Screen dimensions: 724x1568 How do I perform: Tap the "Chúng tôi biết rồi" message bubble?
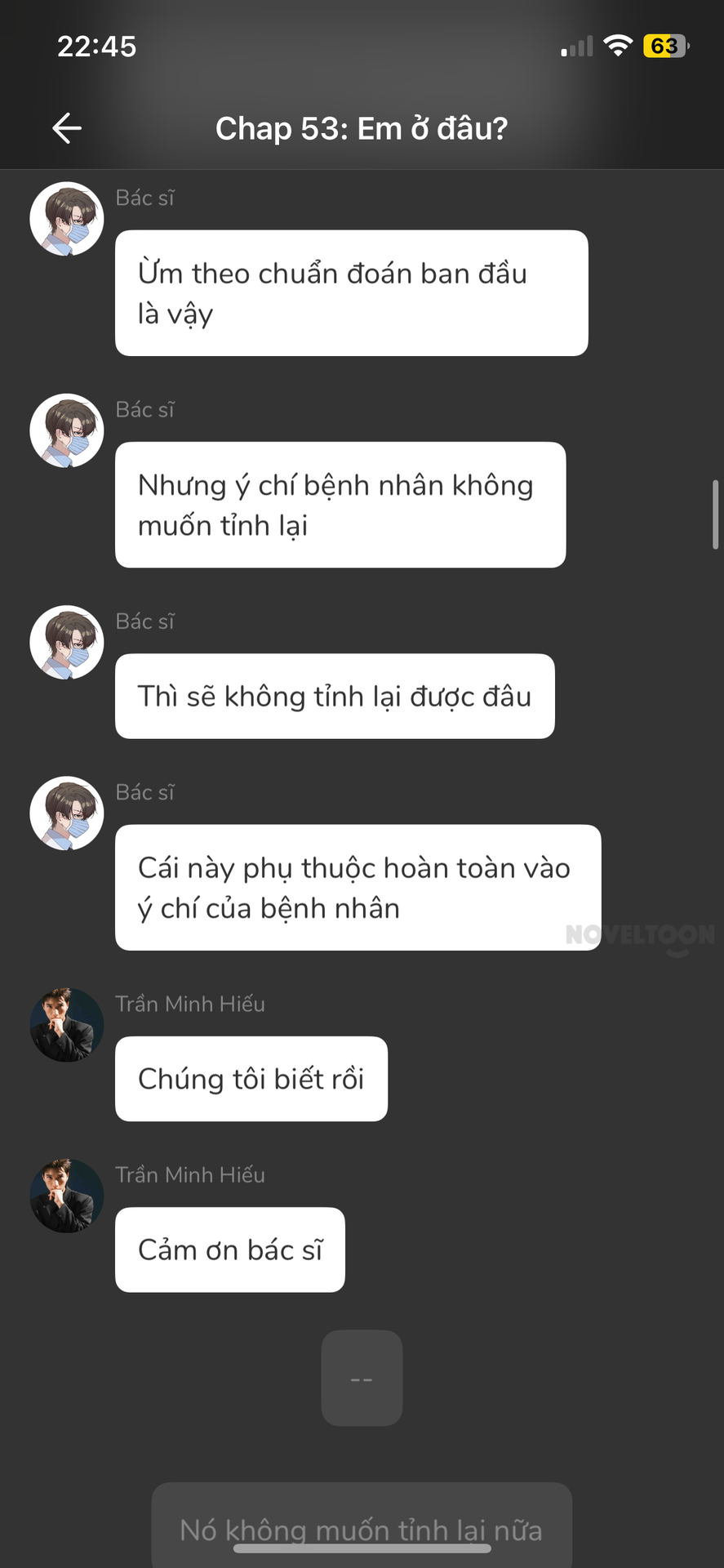pyautogui.click(x=251, y=1079)
